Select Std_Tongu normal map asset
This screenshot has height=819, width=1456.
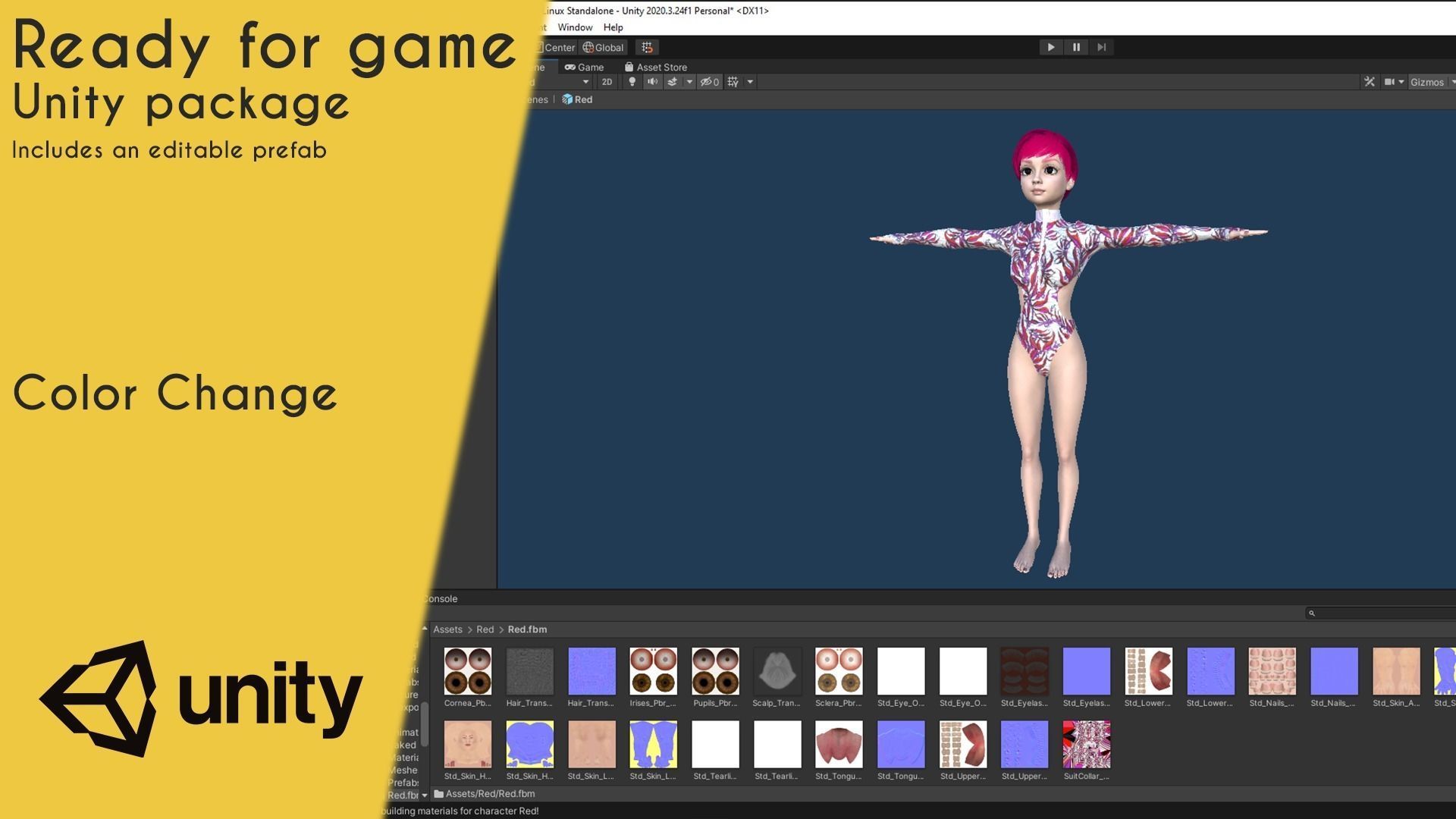point(901,750)
